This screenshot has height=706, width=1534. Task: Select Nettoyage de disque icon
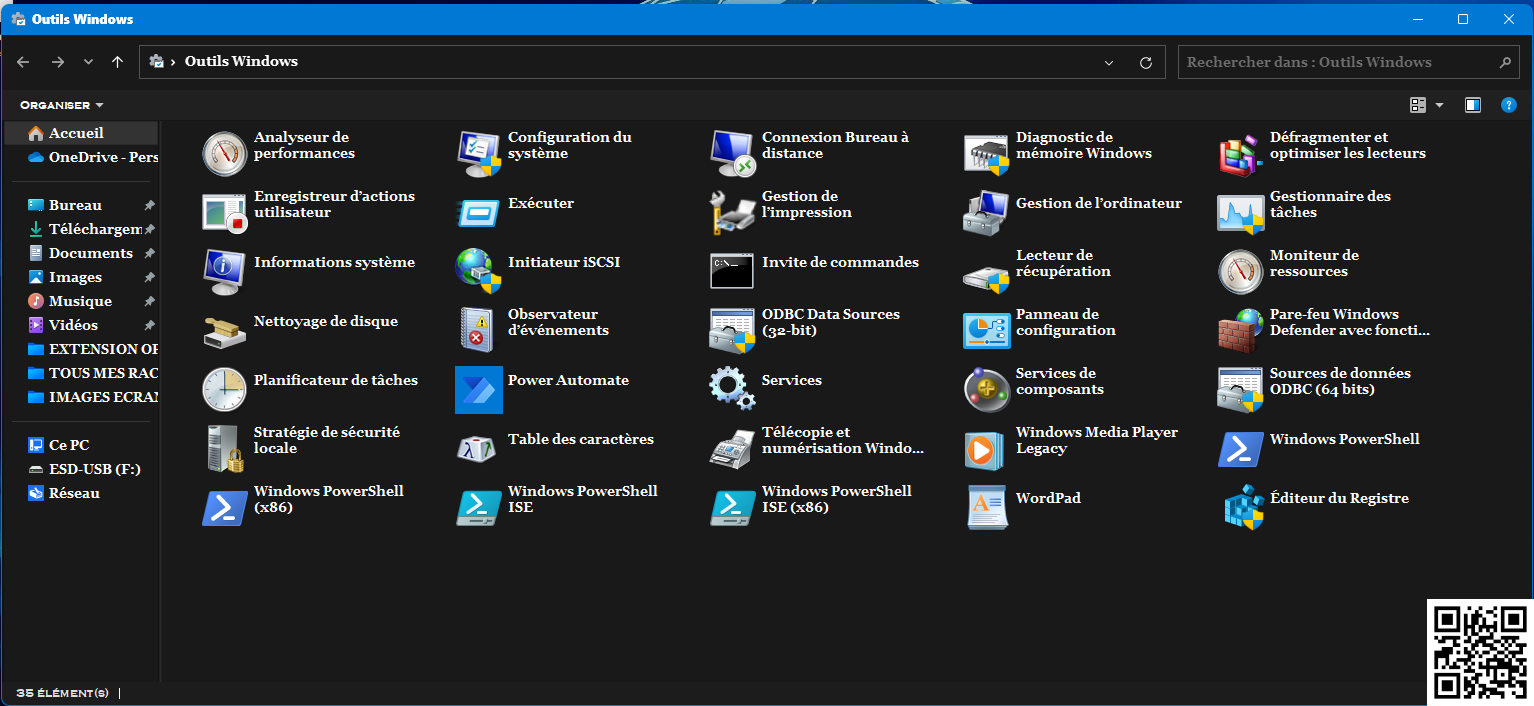tap(224, 330)
